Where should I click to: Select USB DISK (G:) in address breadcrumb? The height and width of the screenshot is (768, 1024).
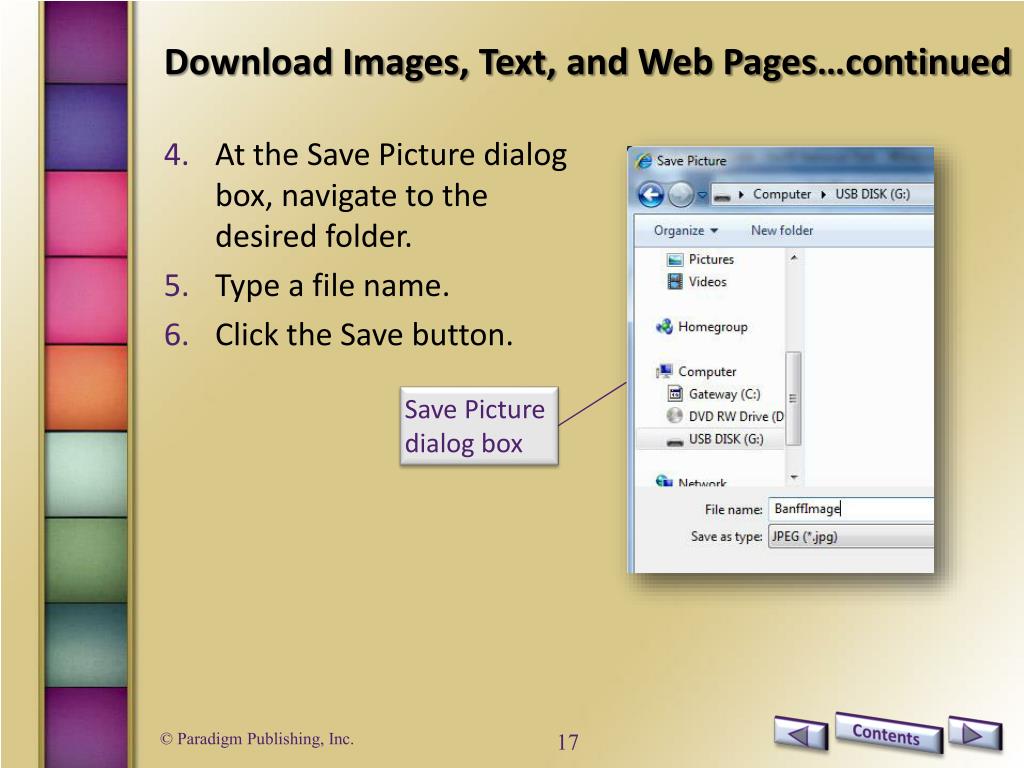(x=872, y=194)
